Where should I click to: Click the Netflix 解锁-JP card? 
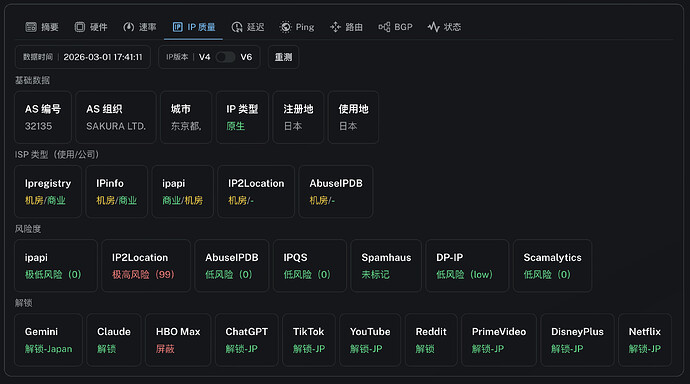[x=645, y=340]
